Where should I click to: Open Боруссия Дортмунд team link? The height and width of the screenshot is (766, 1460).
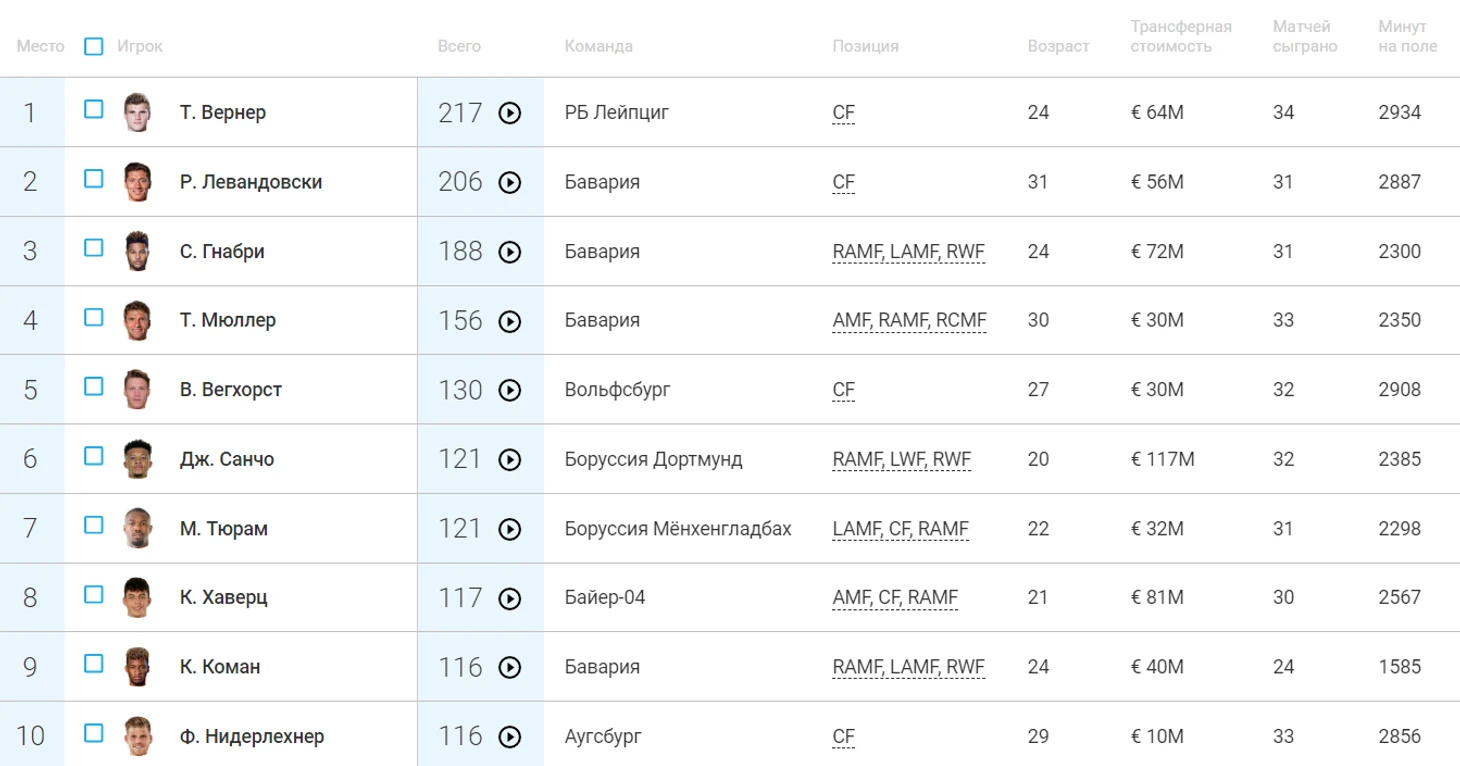coord(653,459)
